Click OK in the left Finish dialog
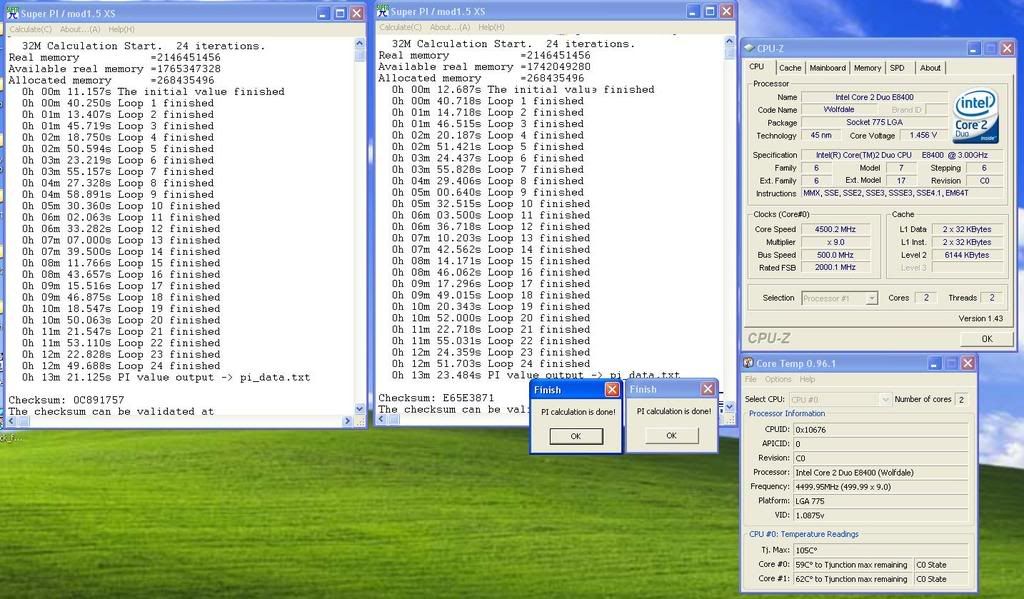 (x=575, y=436)
